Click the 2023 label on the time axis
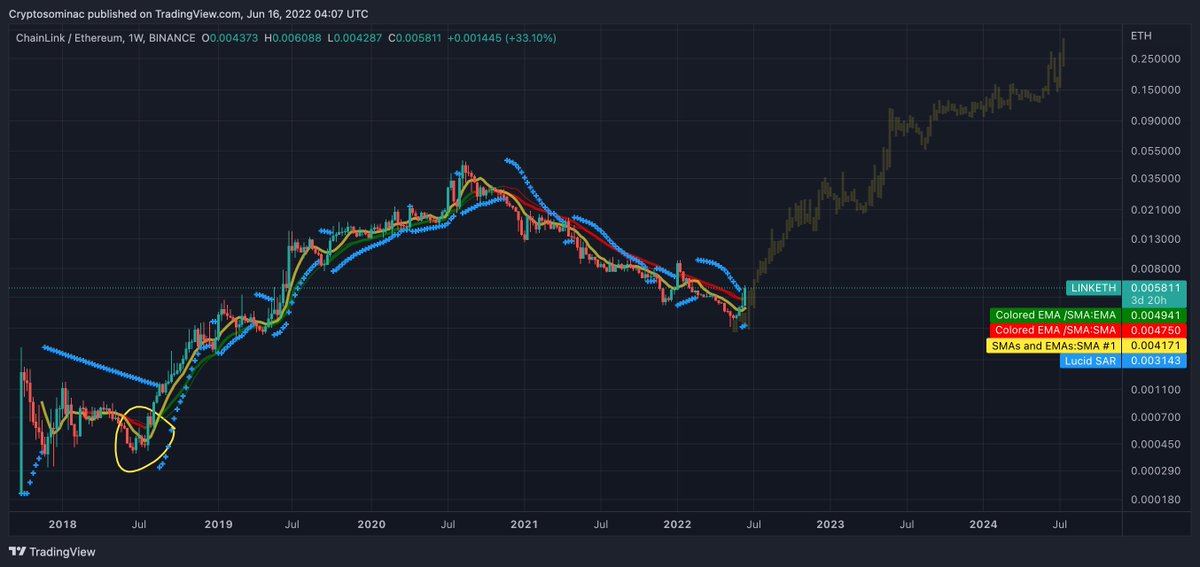Image resolution: width=1200 pixels, height=567 pixels. pos(830,524)
